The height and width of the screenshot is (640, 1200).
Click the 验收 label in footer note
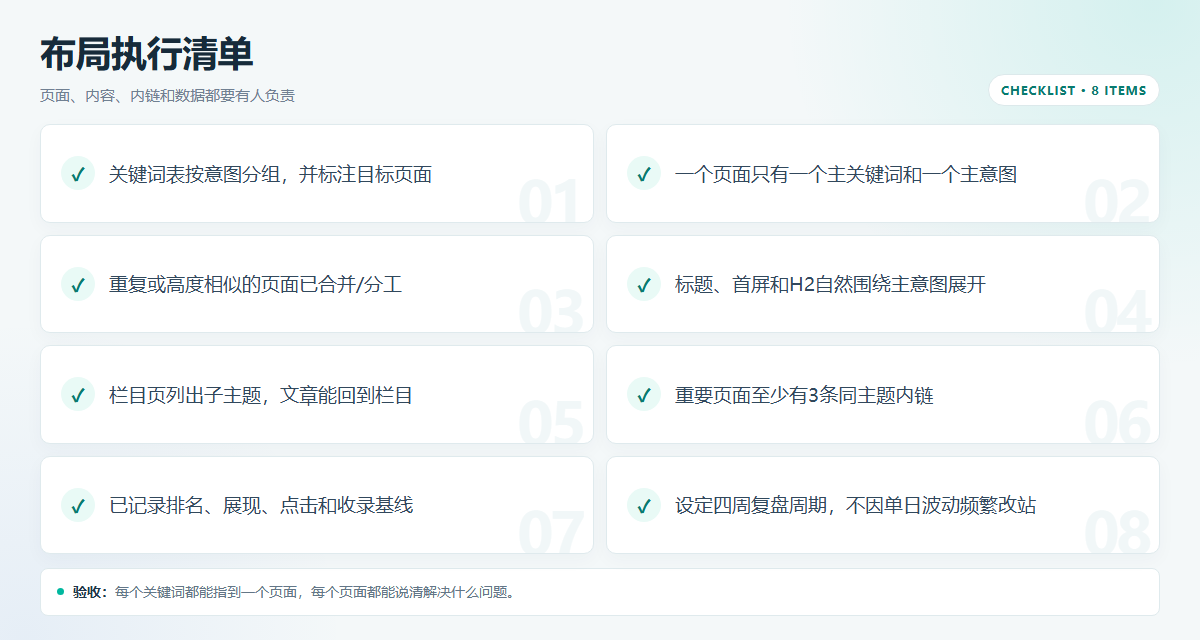(89, 592)
